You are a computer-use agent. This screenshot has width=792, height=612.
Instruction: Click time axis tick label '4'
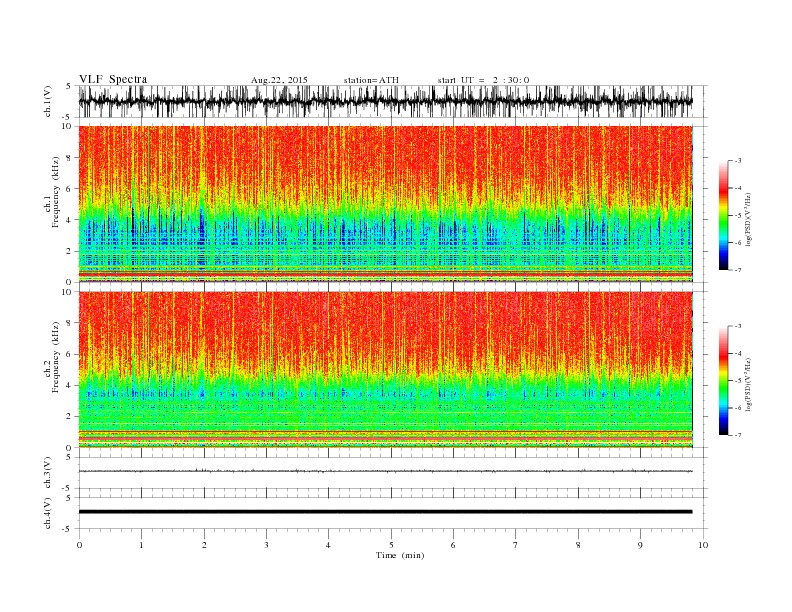[x=328, y=545]
